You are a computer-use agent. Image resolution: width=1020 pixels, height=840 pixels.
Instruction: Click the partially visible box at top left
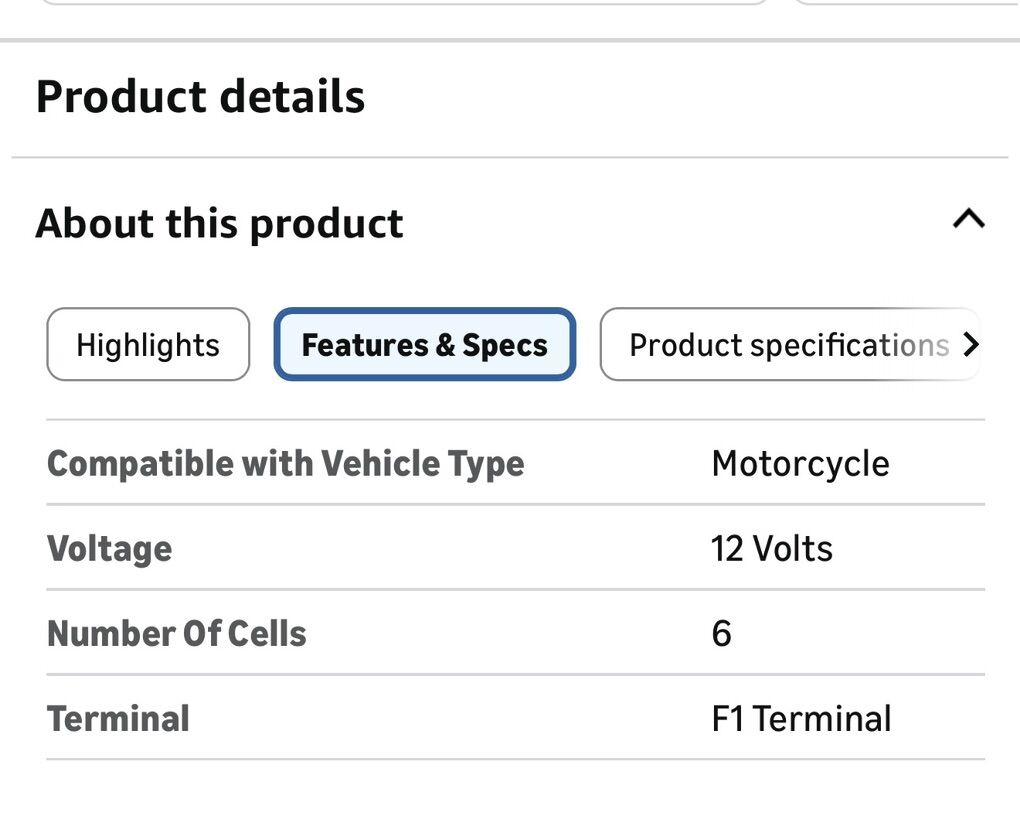click(x=400, y=3)
